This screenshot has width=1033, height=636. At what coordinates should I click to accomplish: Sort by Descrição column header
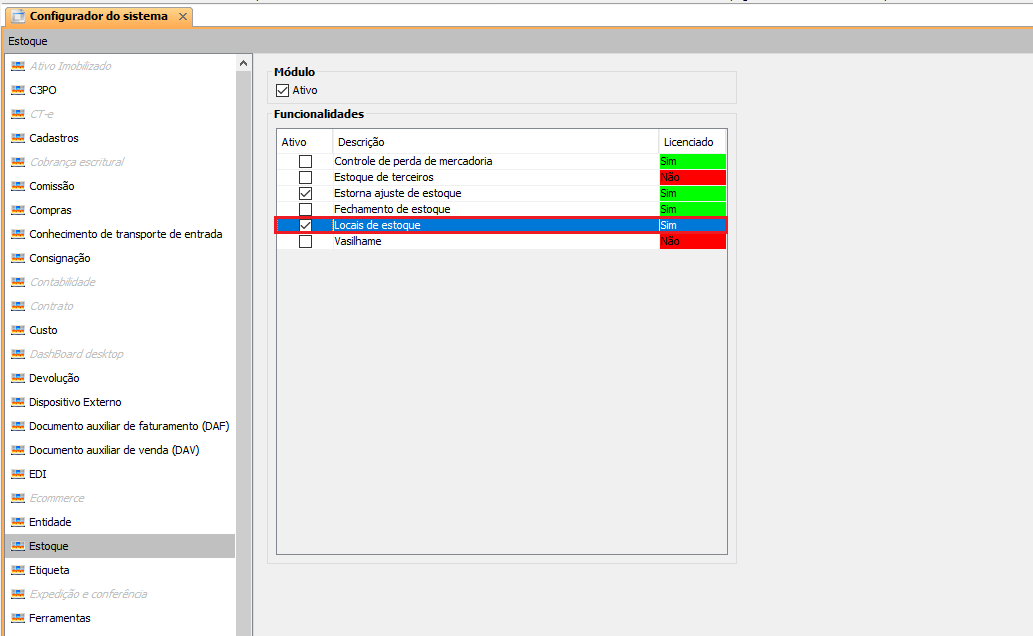coord(495,142)
